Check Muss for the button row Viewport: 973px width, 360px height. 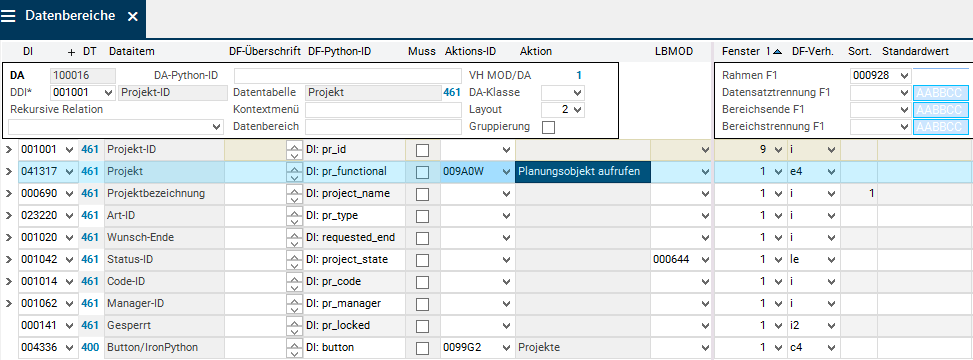423,348
